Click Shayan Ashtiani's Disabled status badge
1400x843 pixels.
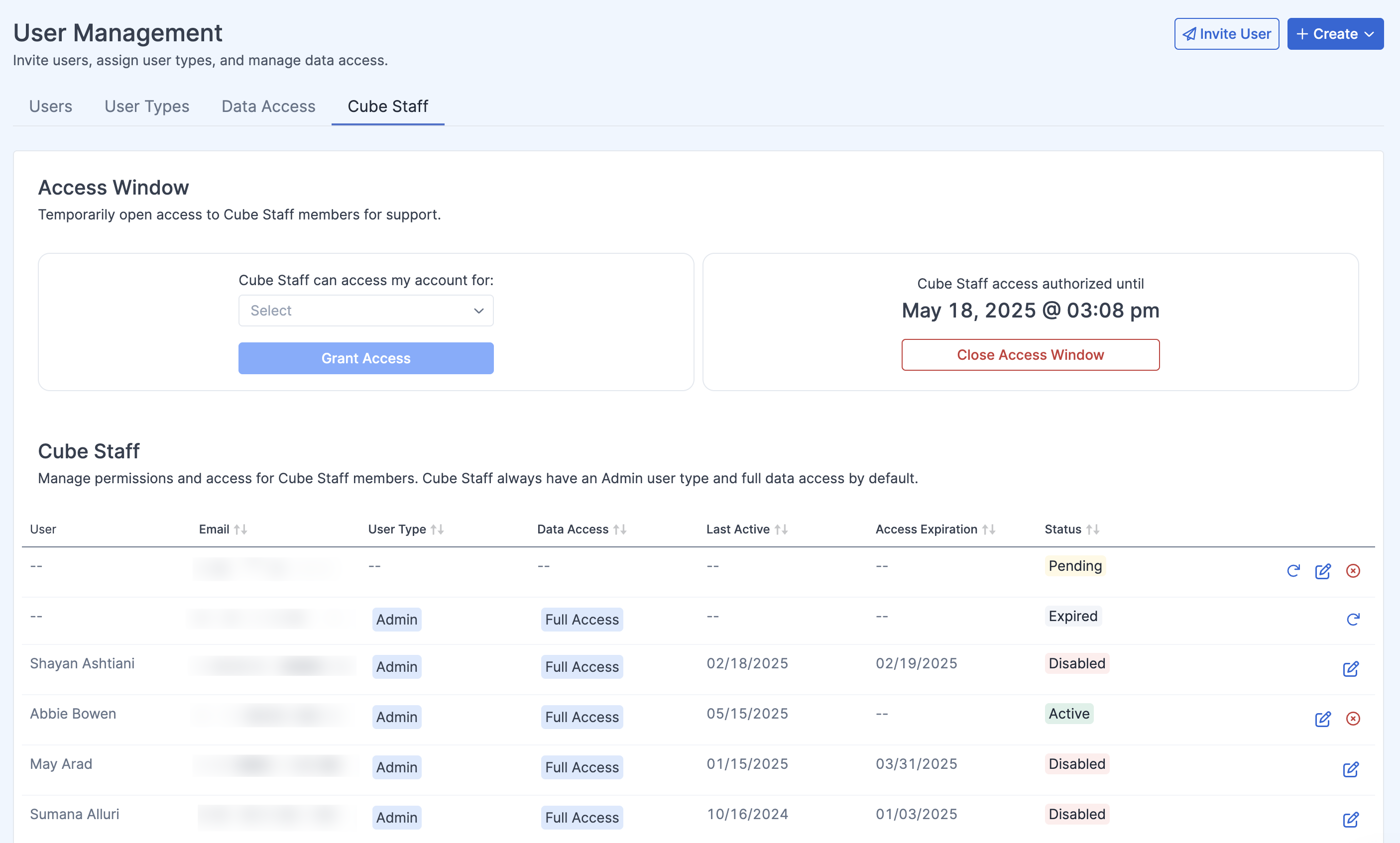coord(1077,663)
